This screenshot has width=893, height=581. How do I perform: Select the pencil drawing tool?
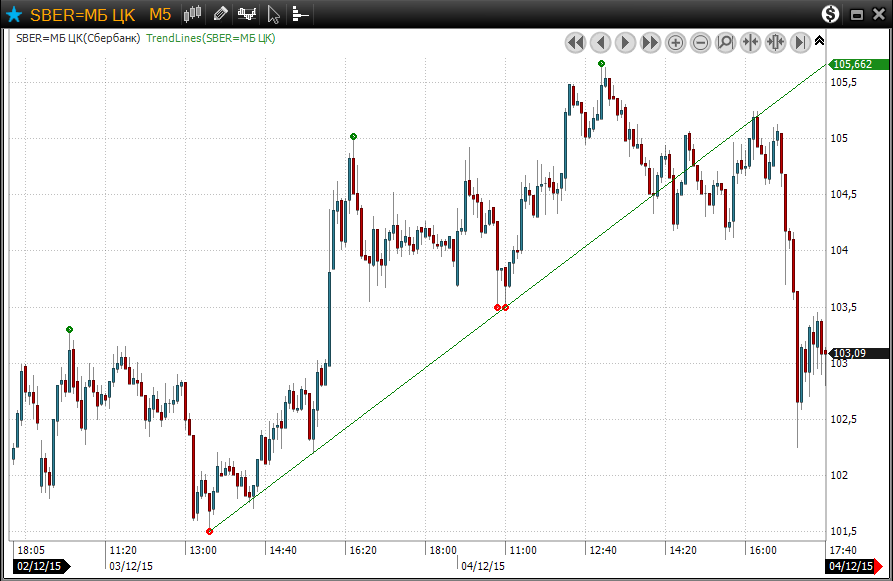(x=220, y=14)
